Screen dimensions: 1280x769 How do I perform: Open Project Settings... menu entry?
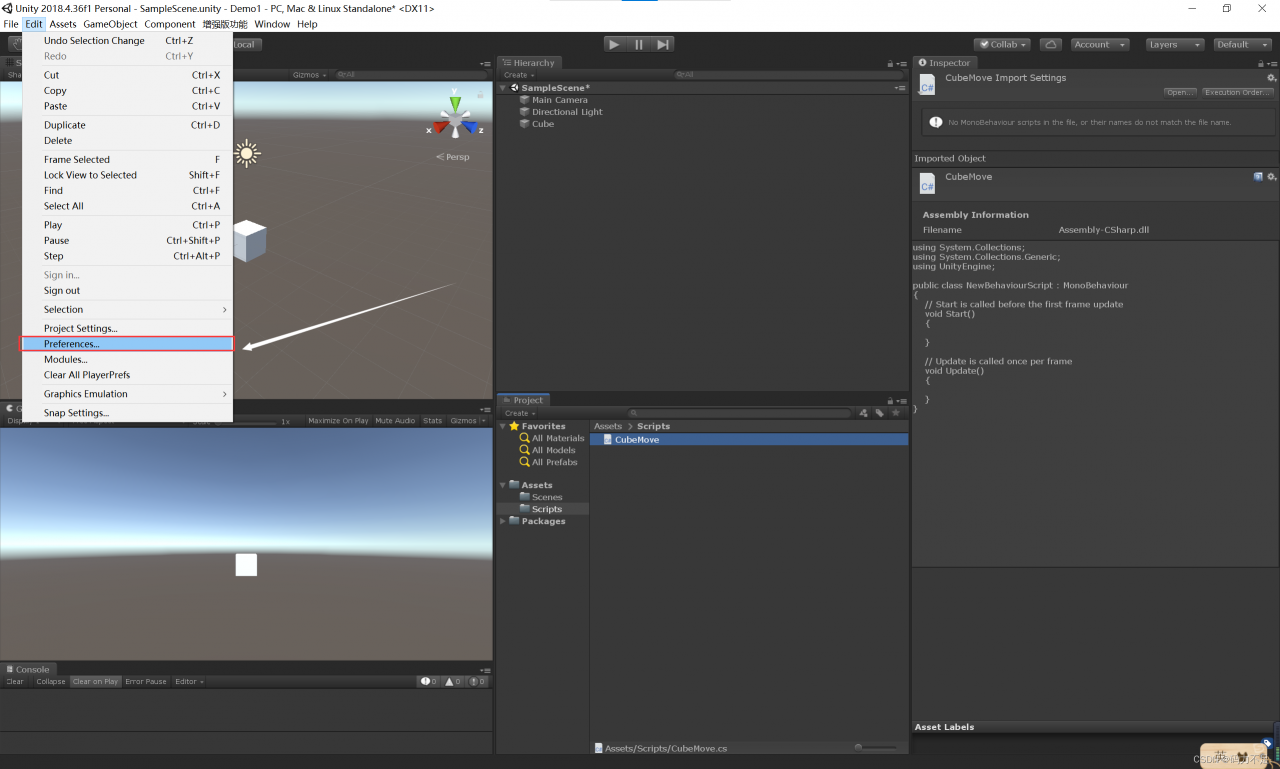(80, 328)
